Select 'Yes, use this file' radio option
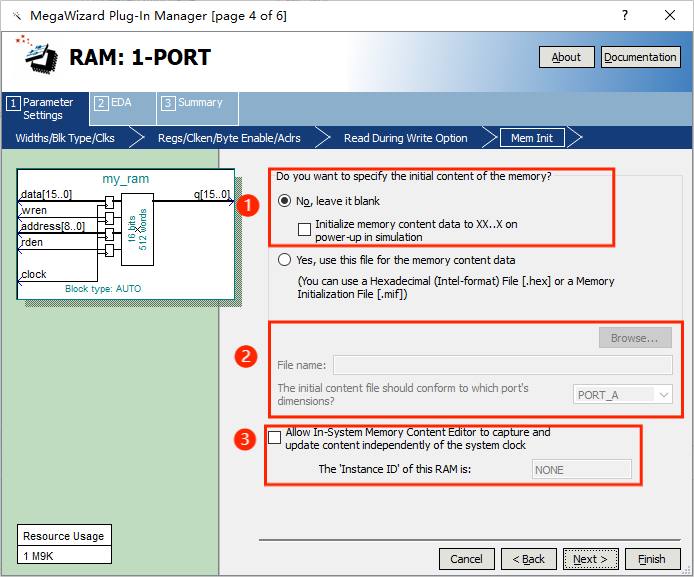Screen dimensions: 694x577 (284, 260)
